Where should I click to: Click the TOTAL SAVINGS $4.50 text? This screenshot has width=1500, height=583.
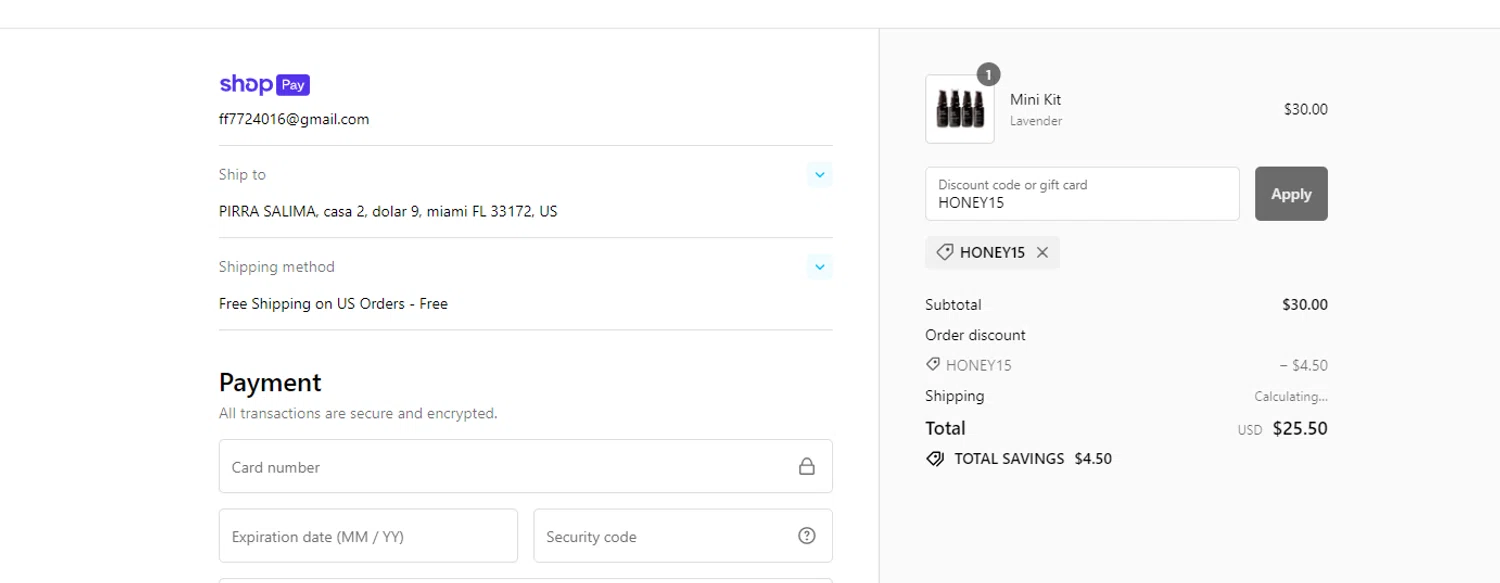point(1033,459)
